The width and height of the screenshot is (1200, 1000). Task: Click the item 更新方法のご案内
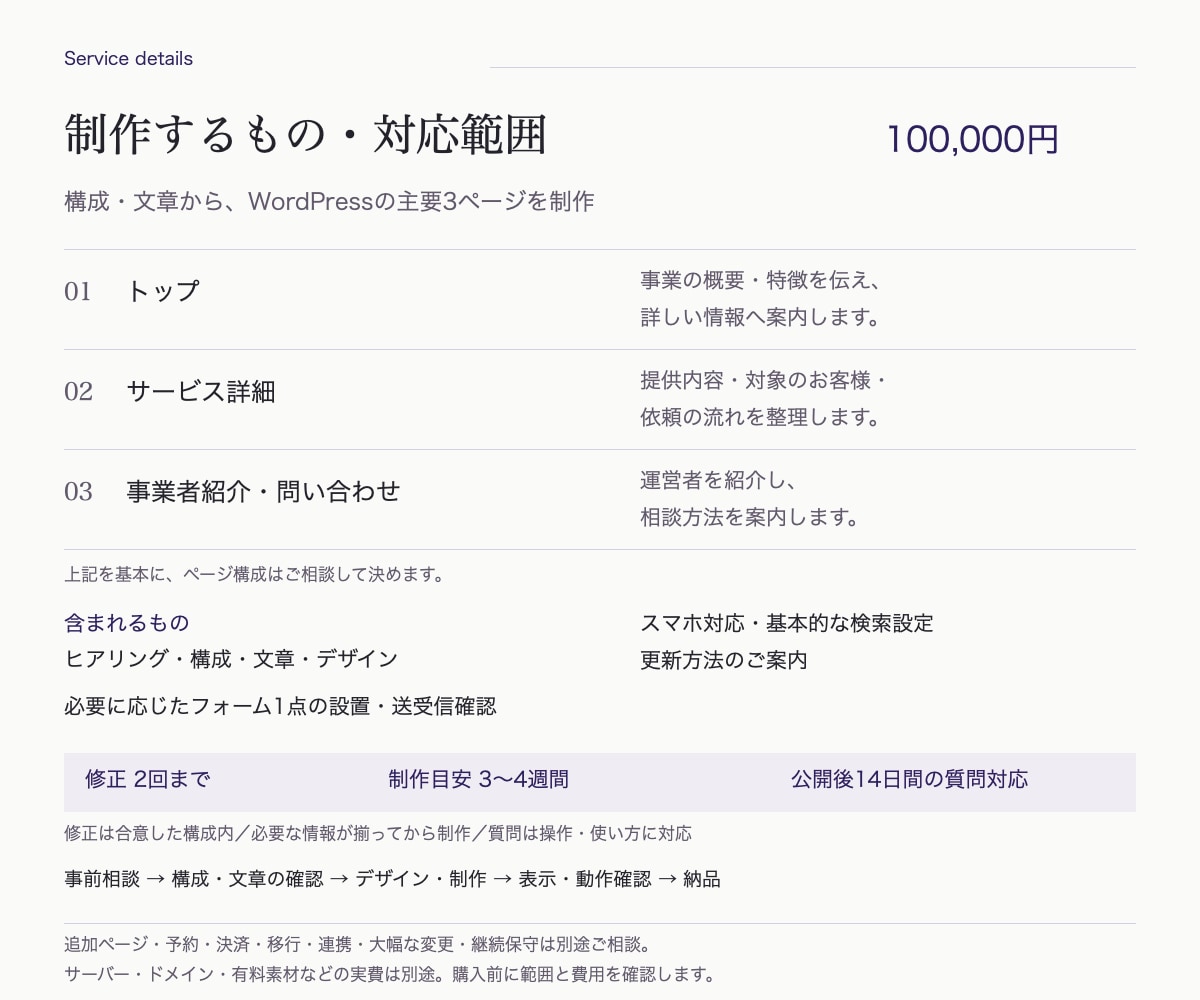724,661
